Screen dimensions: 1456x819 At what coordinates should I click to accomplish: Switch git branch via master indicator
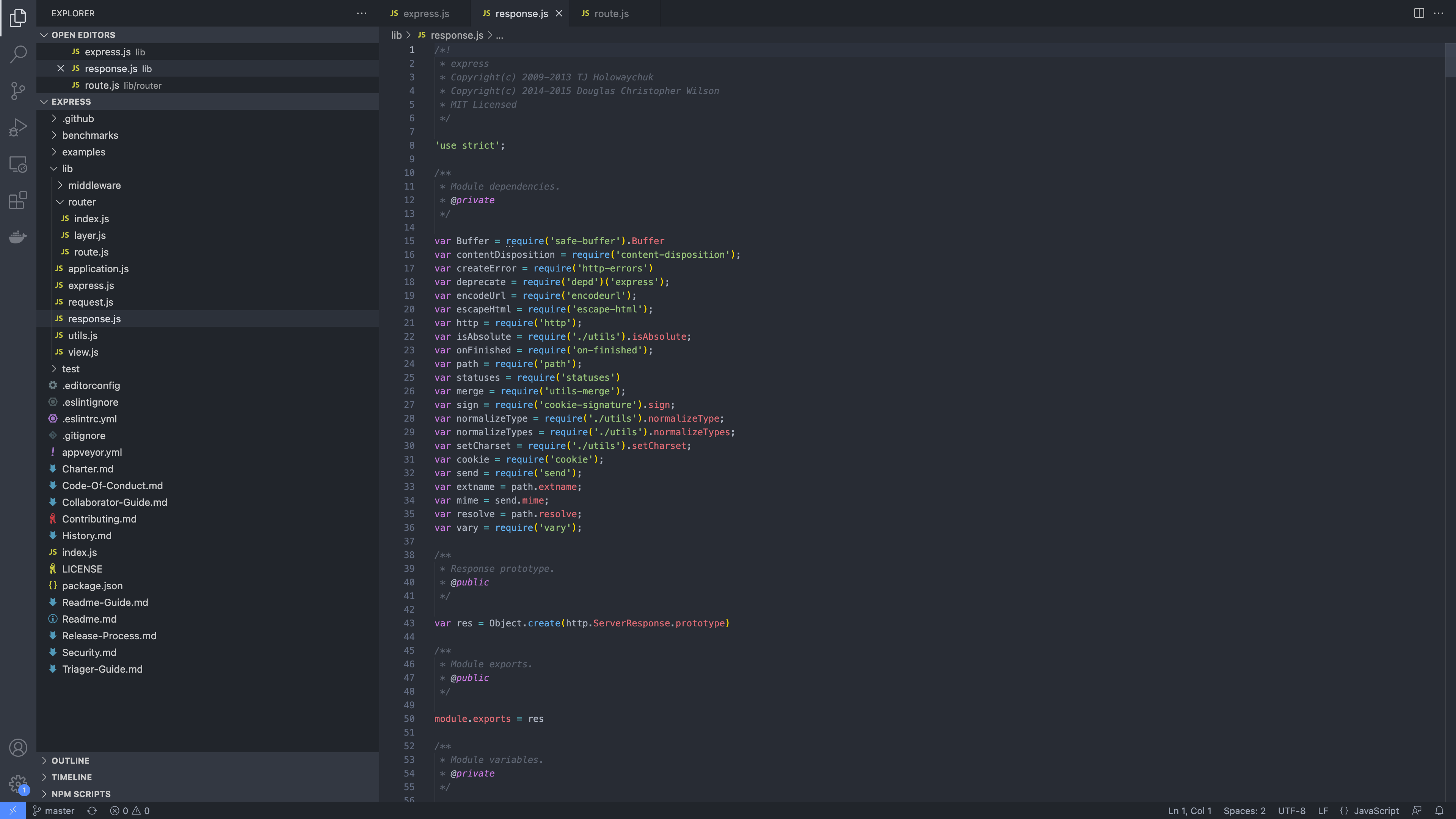click(x=54, y=811)
